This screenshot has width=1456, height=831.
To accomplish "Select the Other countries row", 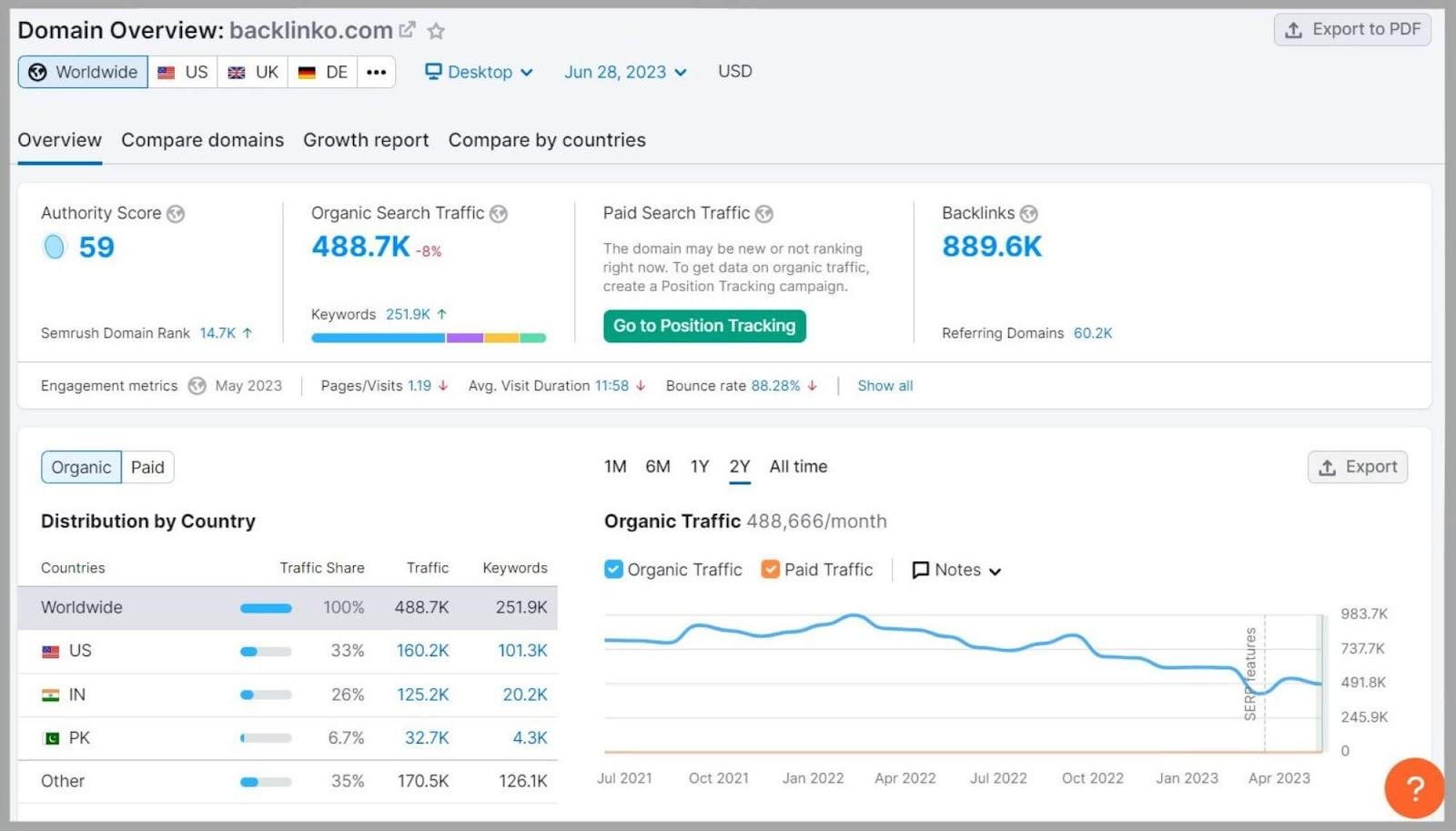I will [x=288, y=781].
